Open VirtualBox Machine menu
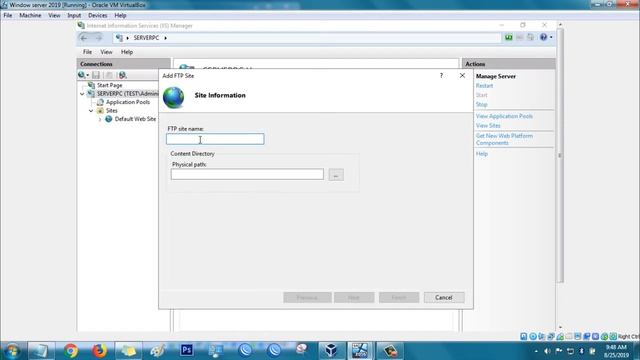Viewport: 640px width, 360px height. pos(30,16)
